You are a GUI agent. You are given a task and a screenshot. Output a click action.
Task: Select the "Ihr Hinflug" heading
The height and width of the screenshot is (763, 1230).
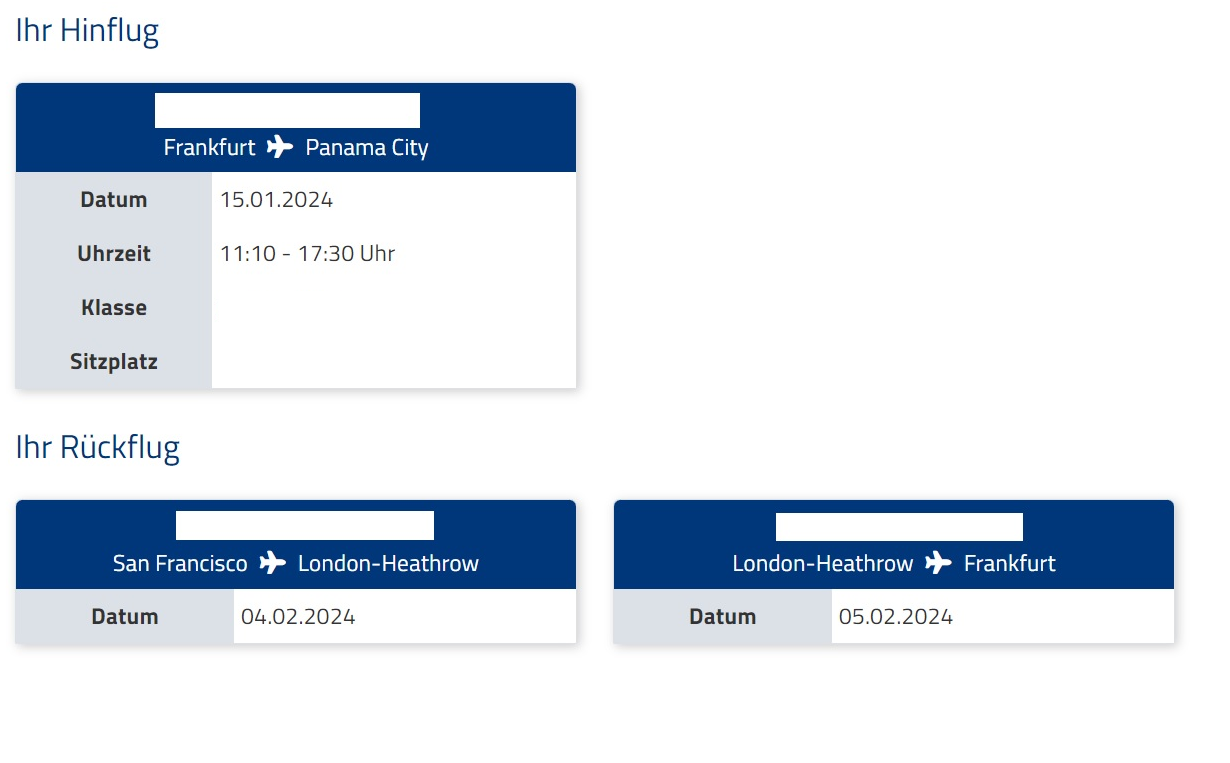click(87, 31)
